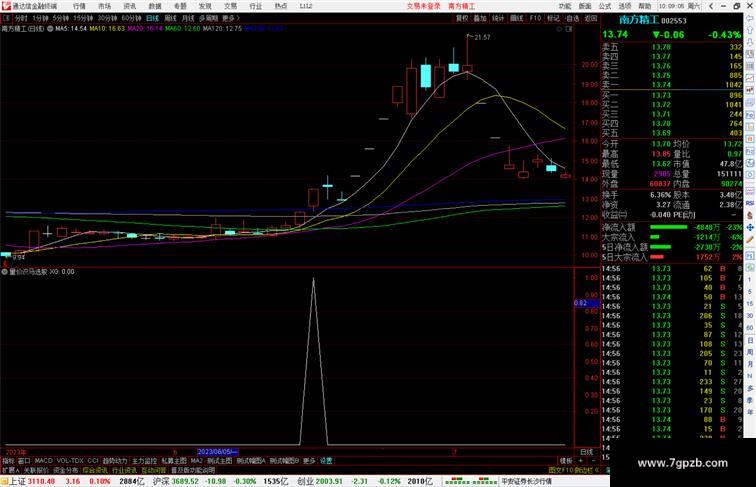Image resolution: width=756 pixels, height=487 pixels.
Task: Switch chart to 分时 view
Action: pos(21,18)
